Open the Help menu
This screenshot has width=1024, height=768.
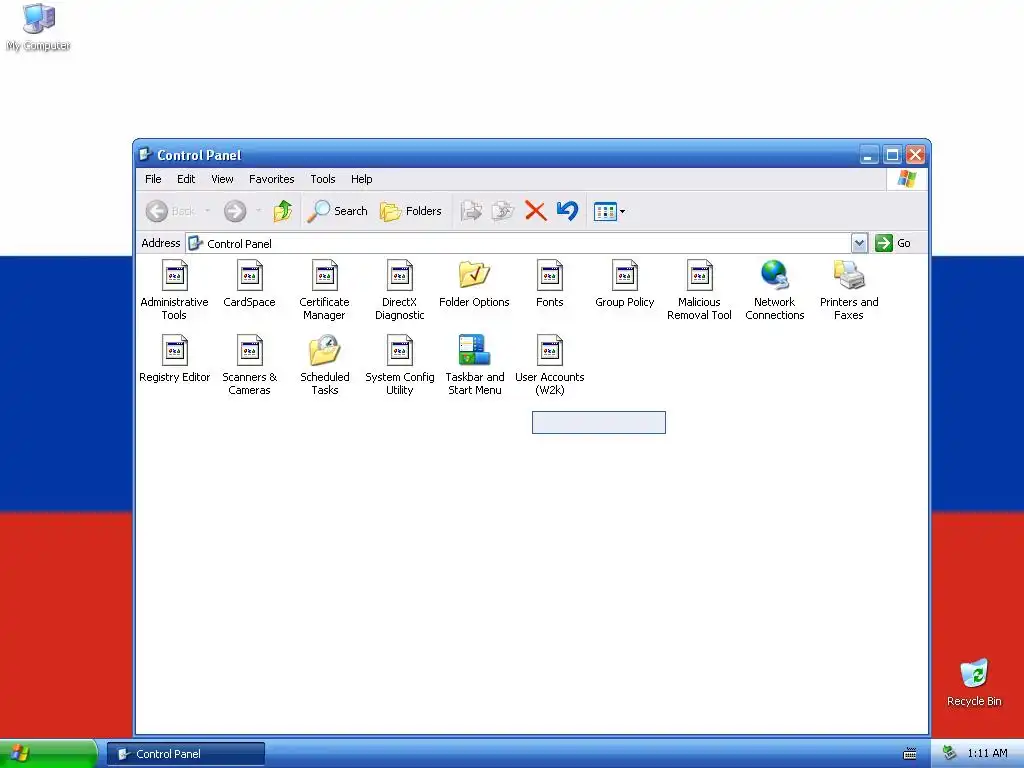pos(361,179)
